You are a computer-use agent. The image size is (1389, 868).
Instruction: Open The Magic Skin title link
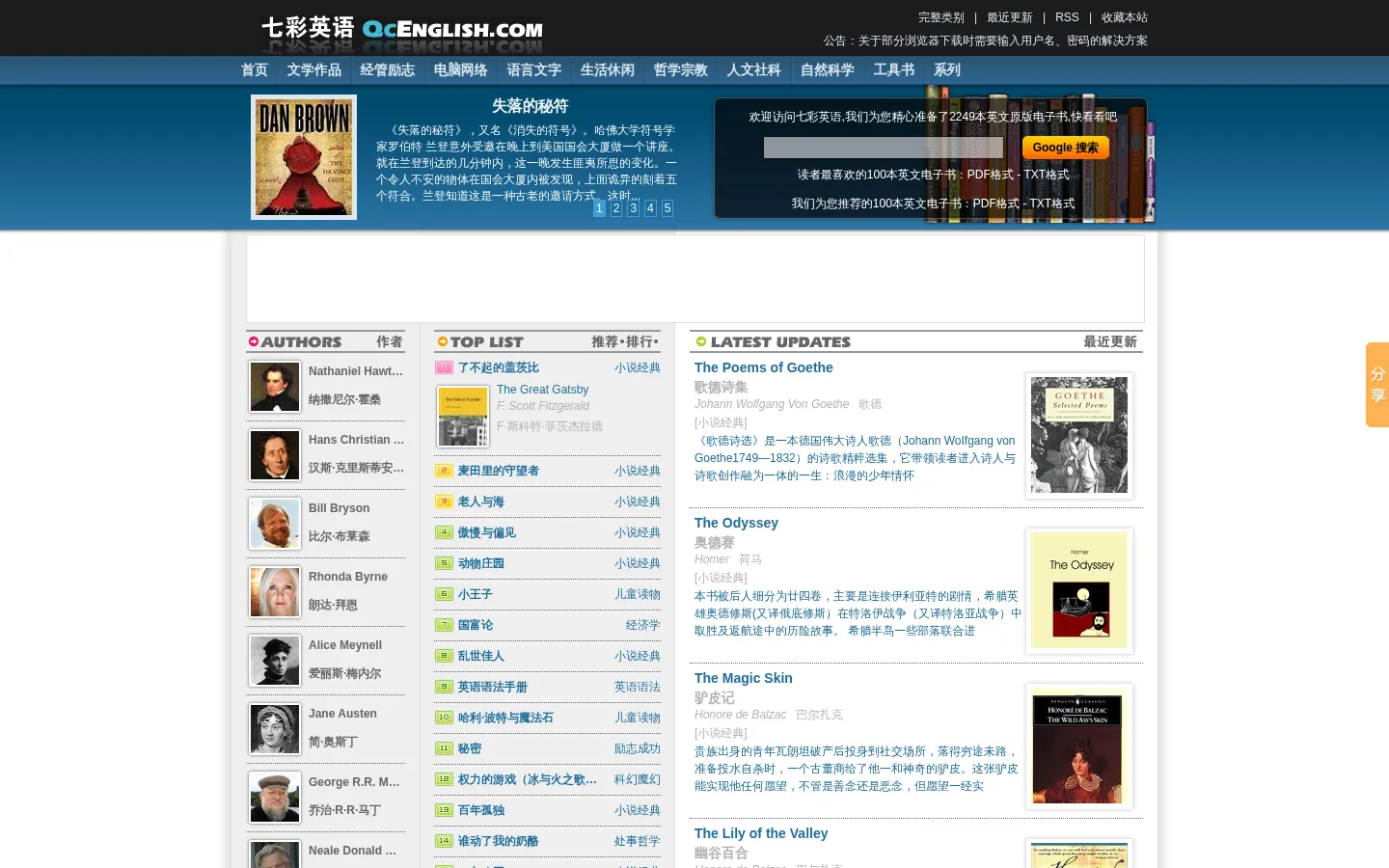click(744, 678)
